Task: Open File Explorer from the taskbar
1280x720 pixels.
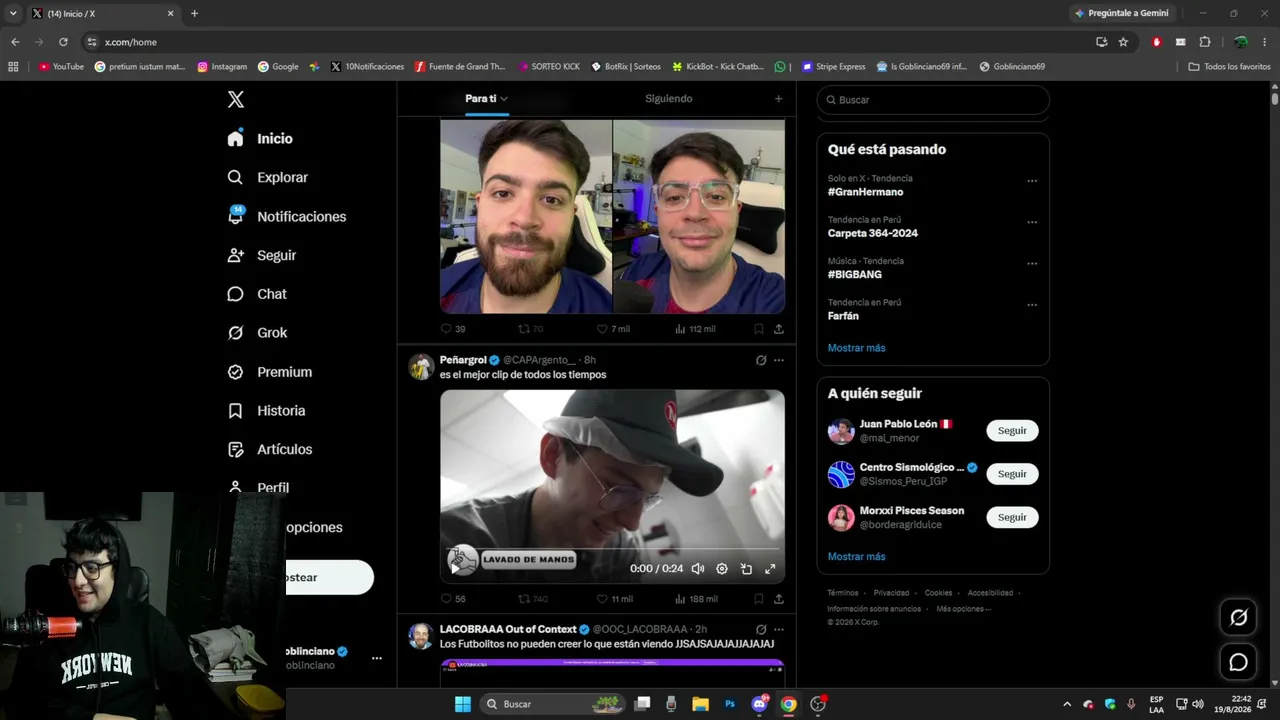Action: click(700, 704)
